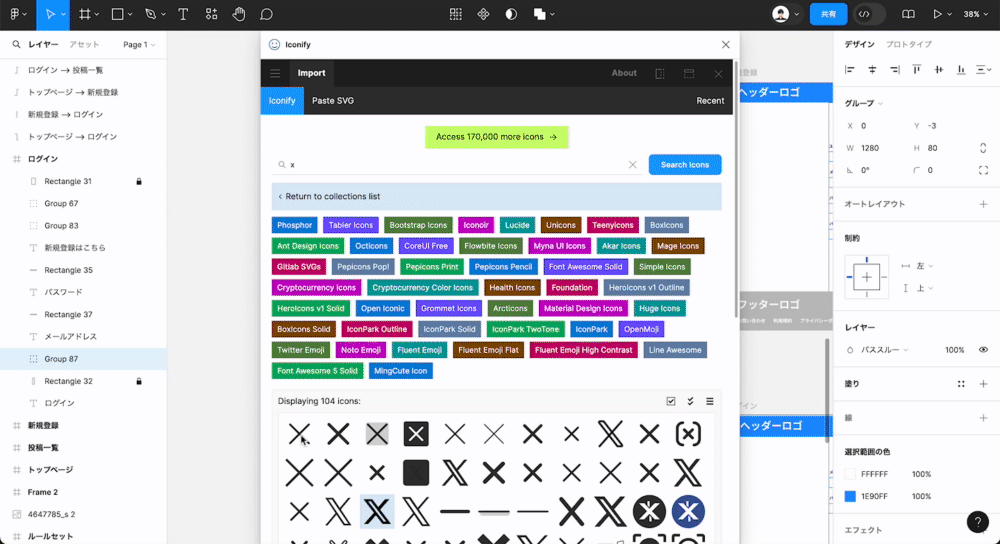Toggle Dev Mode switch

pos(870,14)
